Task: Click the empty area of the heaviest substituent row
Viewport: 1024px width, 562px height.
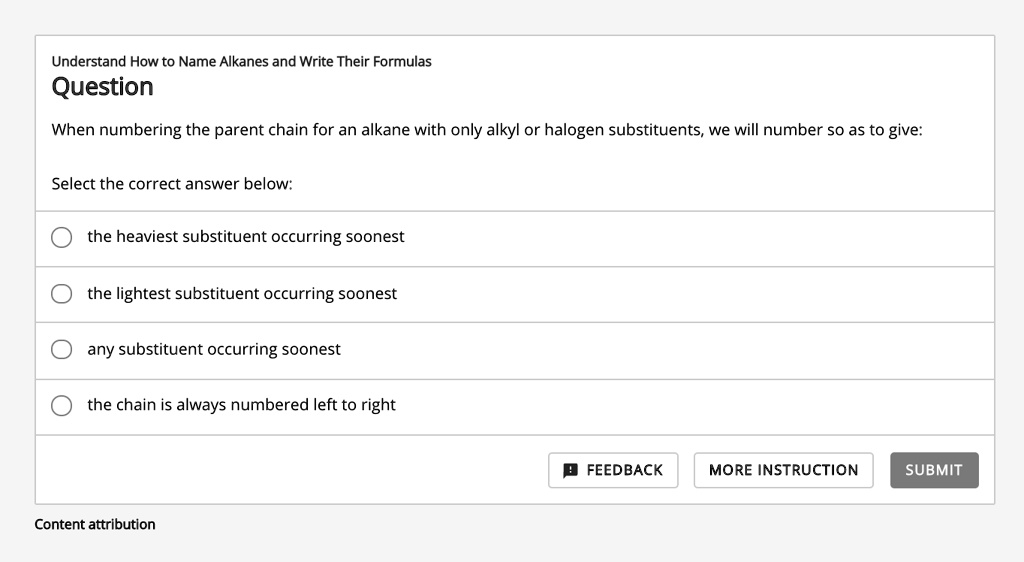Action: [x=699, y=239]
